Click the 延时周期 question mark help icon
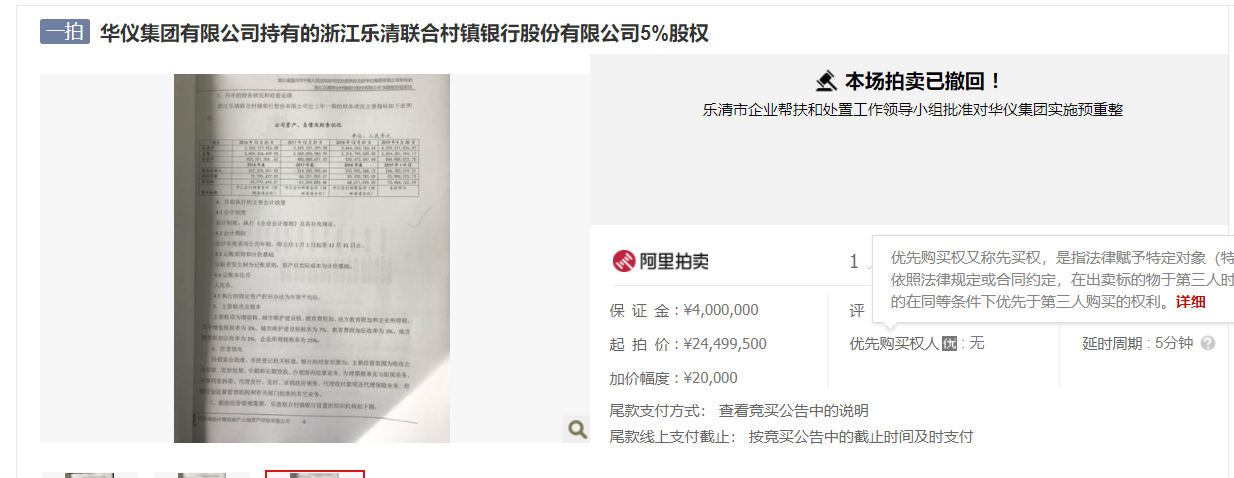Viewport: 1234px width, 478px height. (x=1208, y=343)
